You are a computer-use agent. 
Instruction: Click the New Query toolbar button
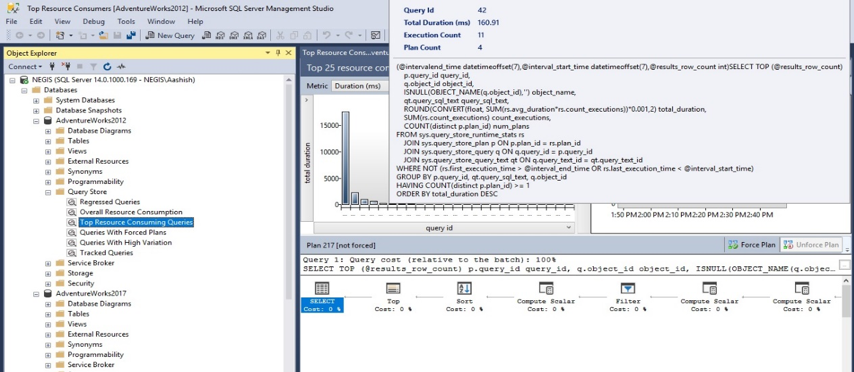tap(170, 35)
